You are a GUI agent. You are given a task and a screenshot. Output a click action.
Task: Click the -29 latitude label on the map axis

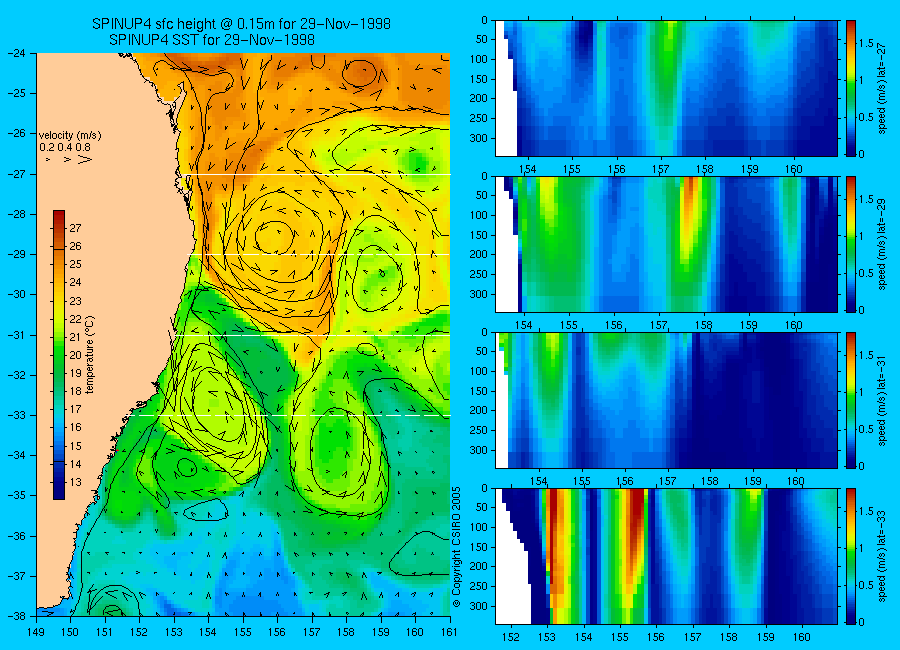coord(16,254)
